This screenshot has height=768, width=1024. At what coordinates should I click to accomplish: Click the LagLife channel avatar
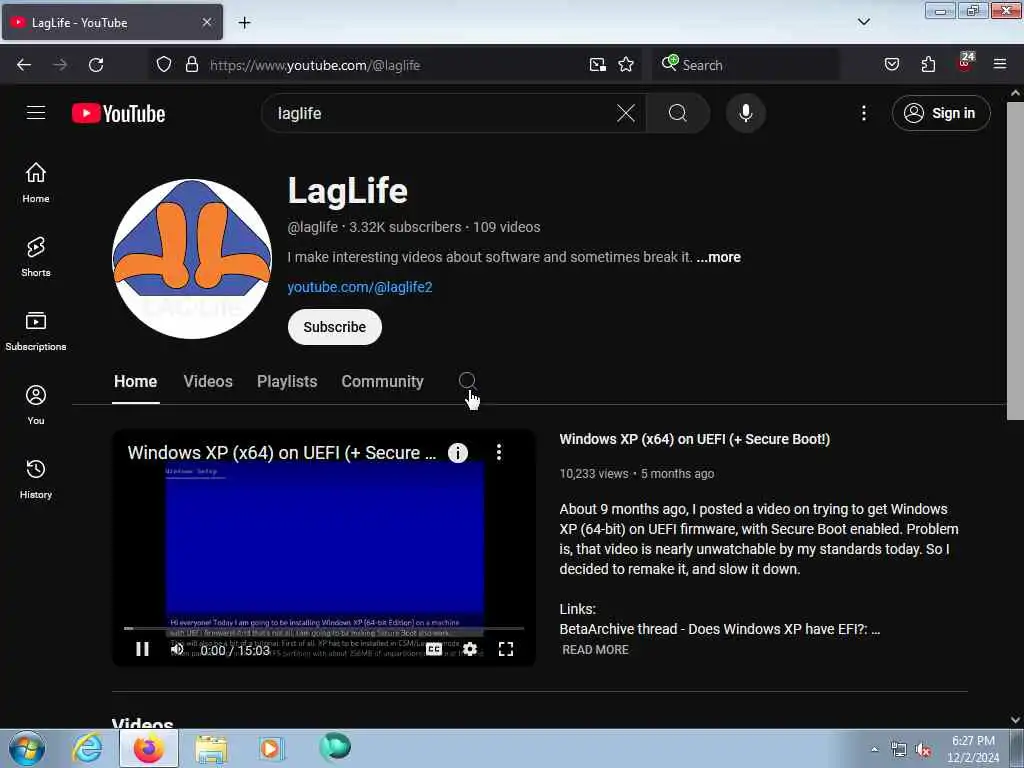[192, 259]
